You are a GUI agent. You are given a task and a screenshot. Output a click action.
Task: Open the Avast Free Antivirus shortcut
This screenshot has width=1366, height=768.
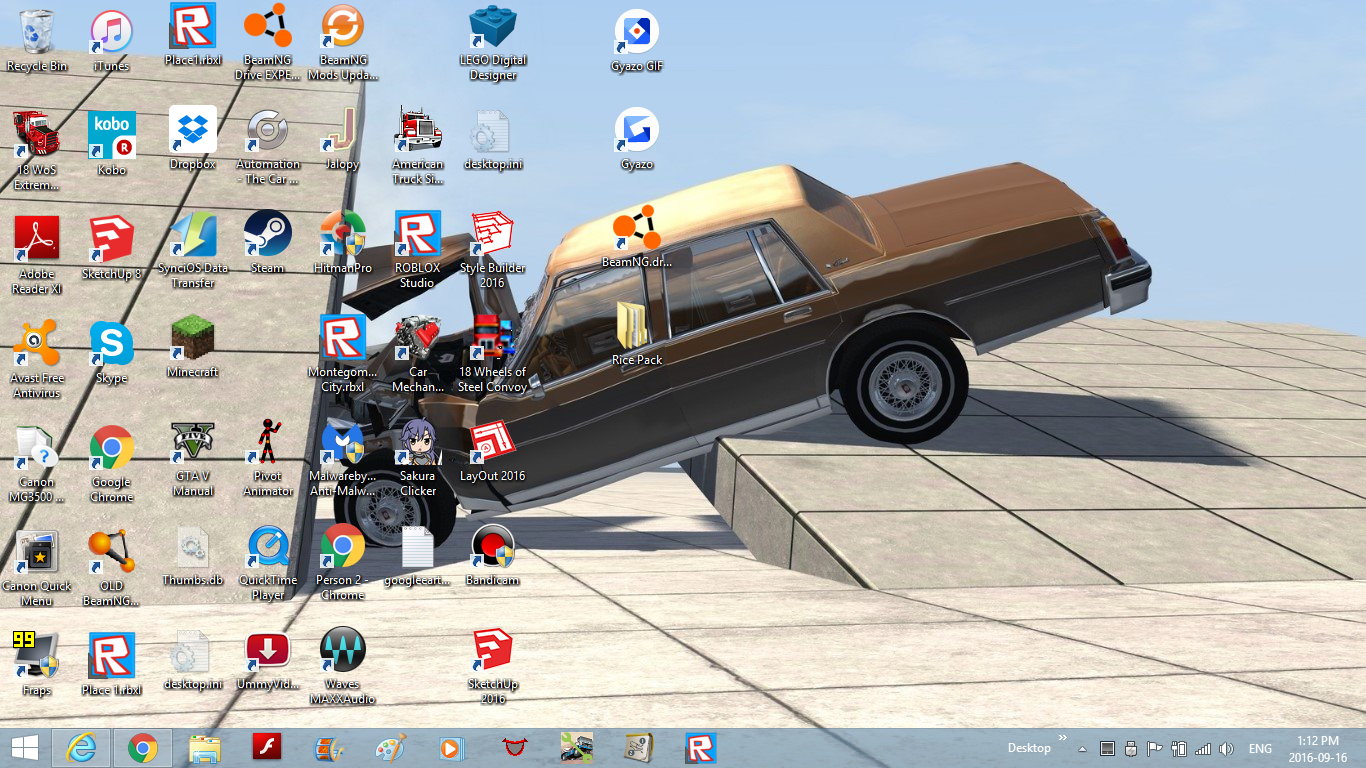point(37,360)
